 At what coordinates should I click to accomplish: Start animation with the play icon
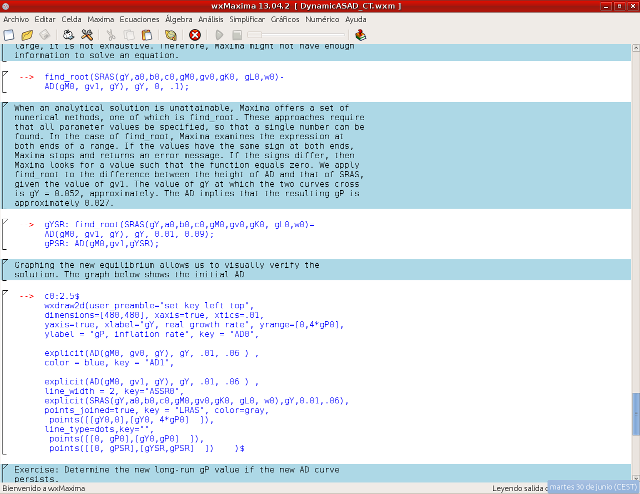point(219,35)
